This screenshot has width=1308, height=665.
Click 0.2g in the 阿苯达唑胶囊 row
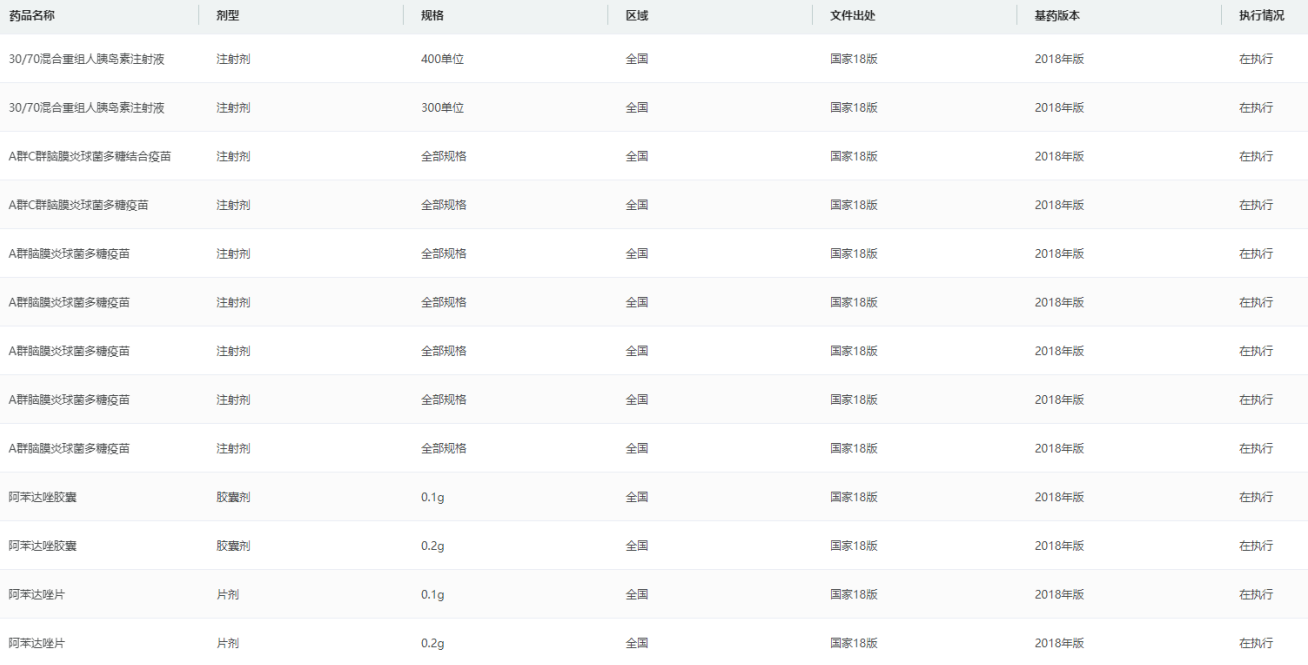pos(432,546)
